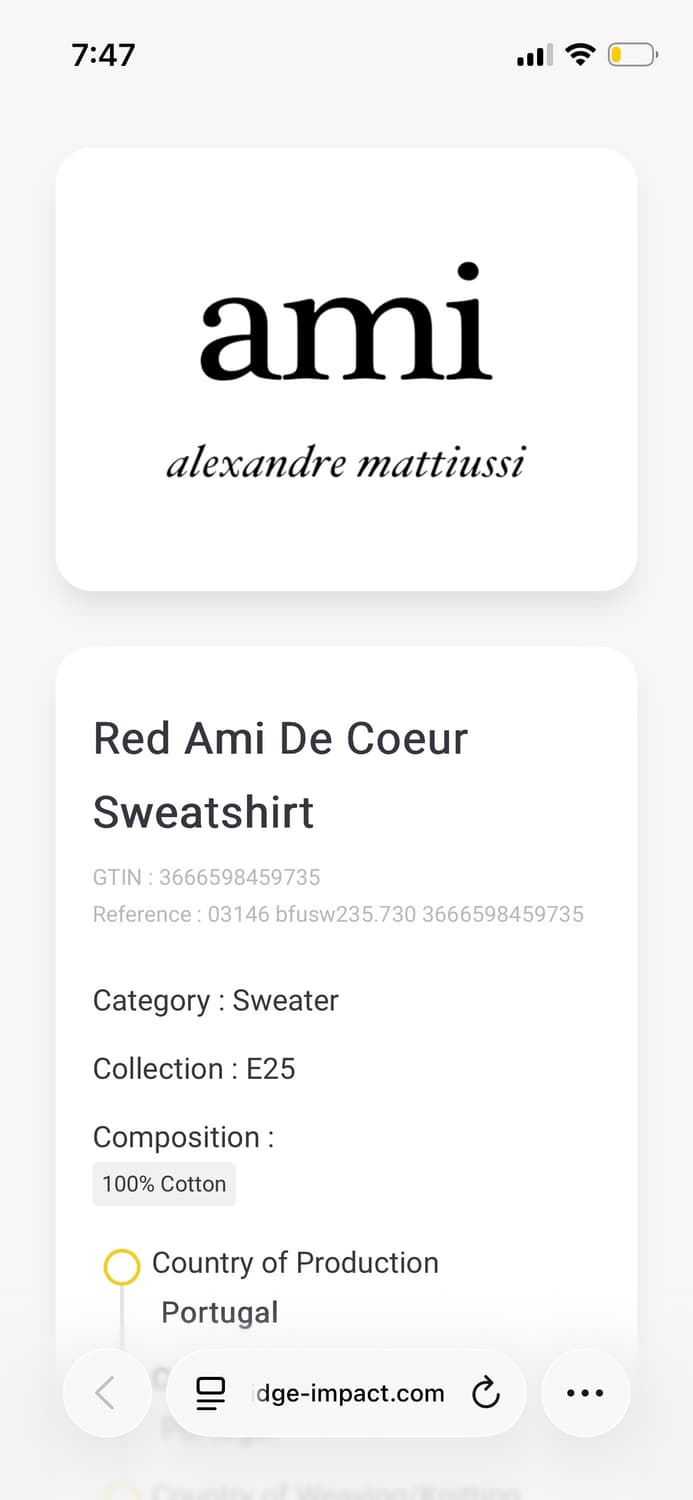
Task: Tap the GTIN number line
Action: (x=207, y=877)
